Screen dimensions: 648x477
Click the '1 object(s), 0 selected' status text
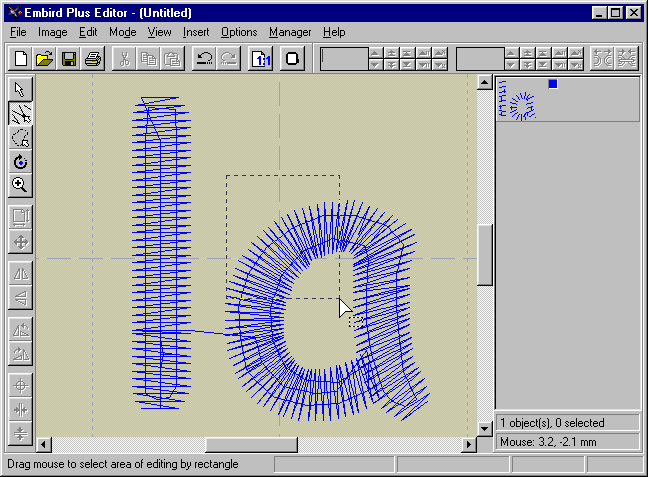coord(552,423)
